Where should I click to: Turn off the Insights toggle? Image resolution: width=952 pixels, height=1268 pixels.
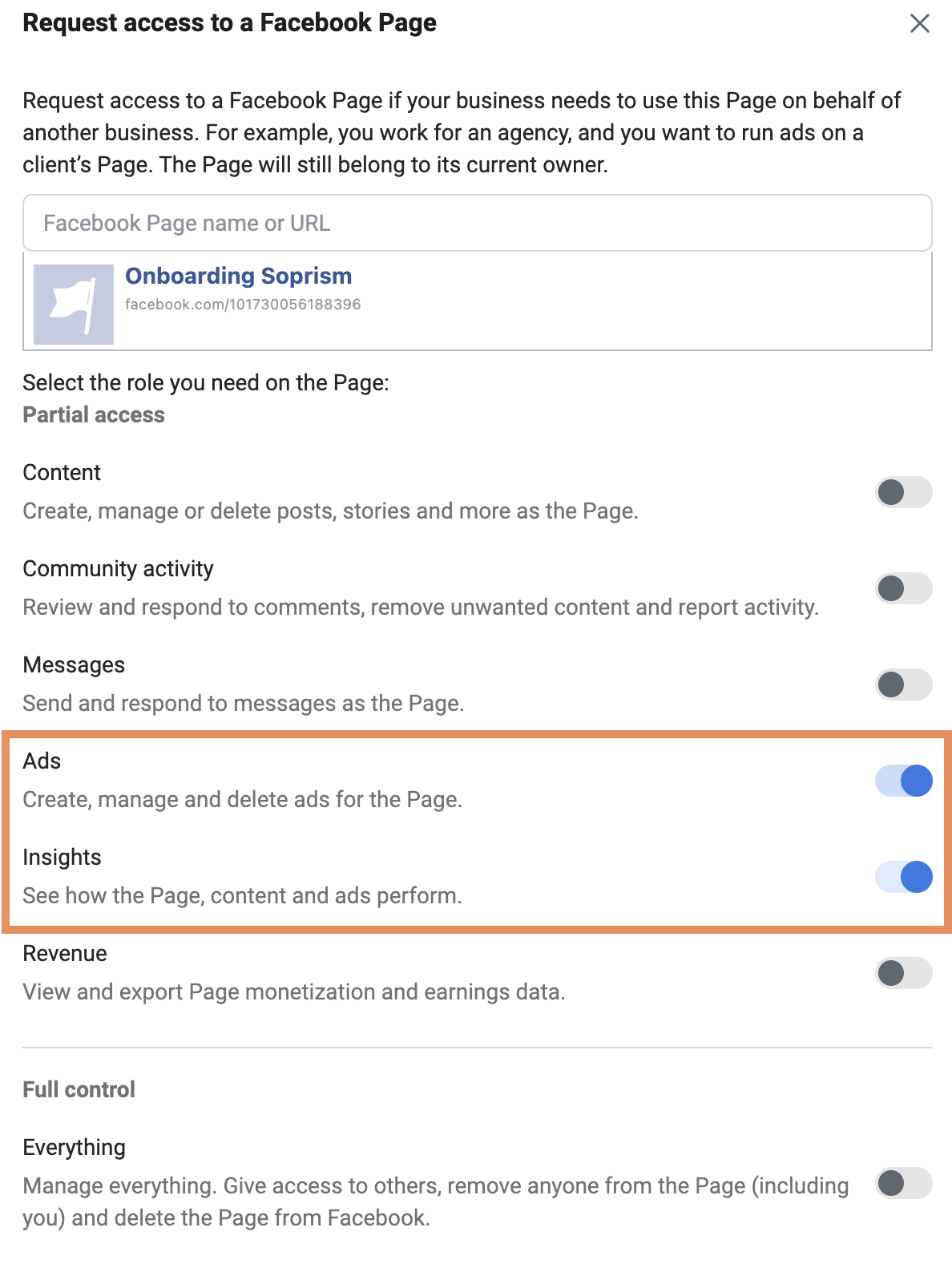point(903,877)
